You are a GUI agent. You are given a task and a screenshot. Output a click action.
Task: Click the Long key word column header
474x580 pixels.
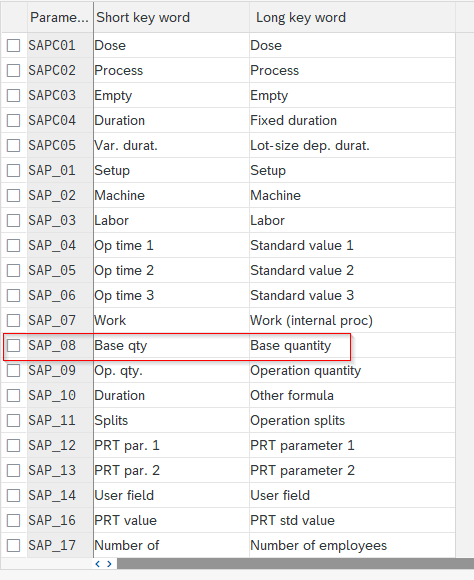(352, 17)
